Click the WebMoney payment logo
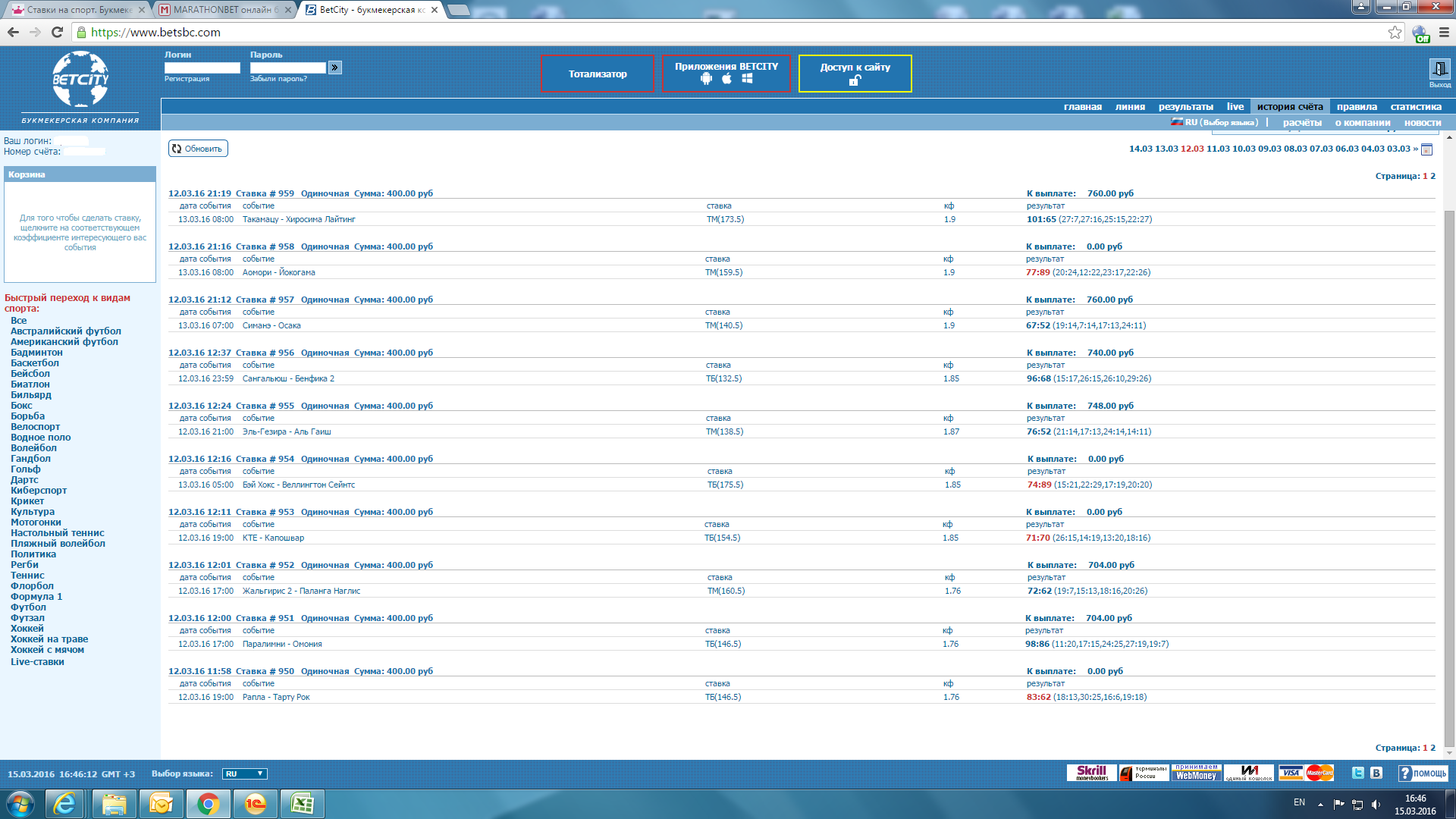This screenshot has width=1456, height=819. pyautogui.click(x=1196, y=773)
